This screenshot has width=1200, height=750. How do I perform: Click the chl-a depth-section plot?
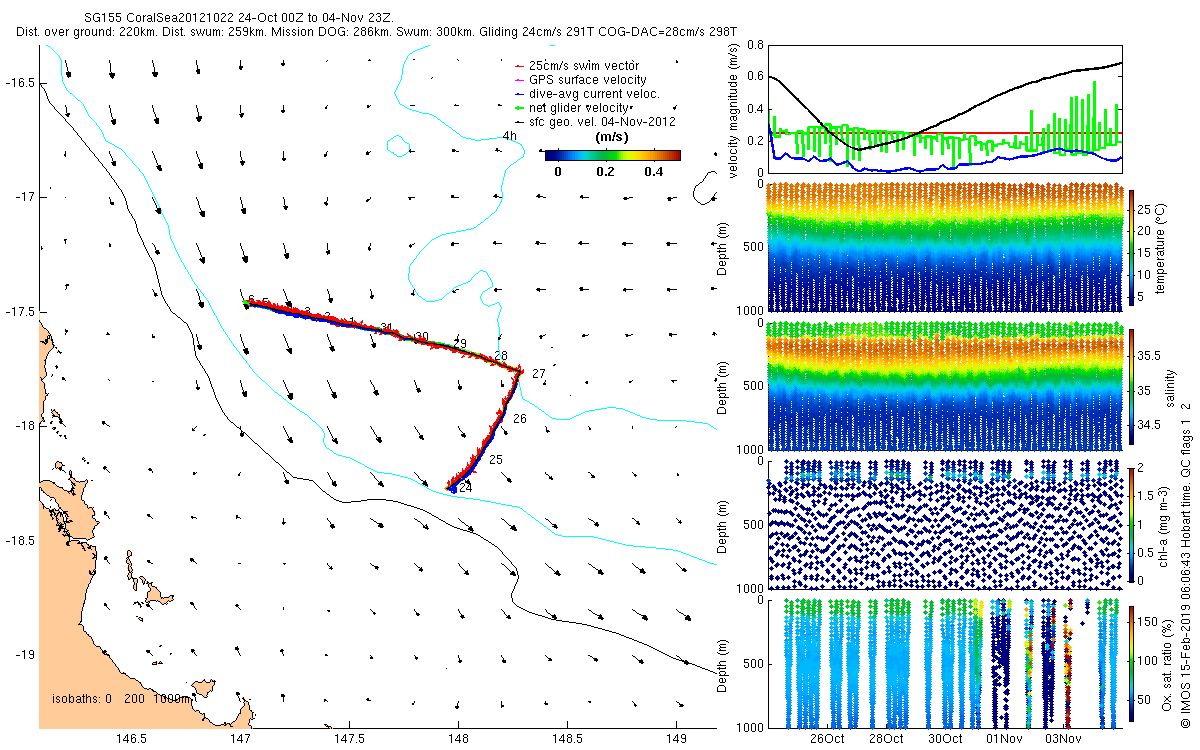click(x=944, y=524)
